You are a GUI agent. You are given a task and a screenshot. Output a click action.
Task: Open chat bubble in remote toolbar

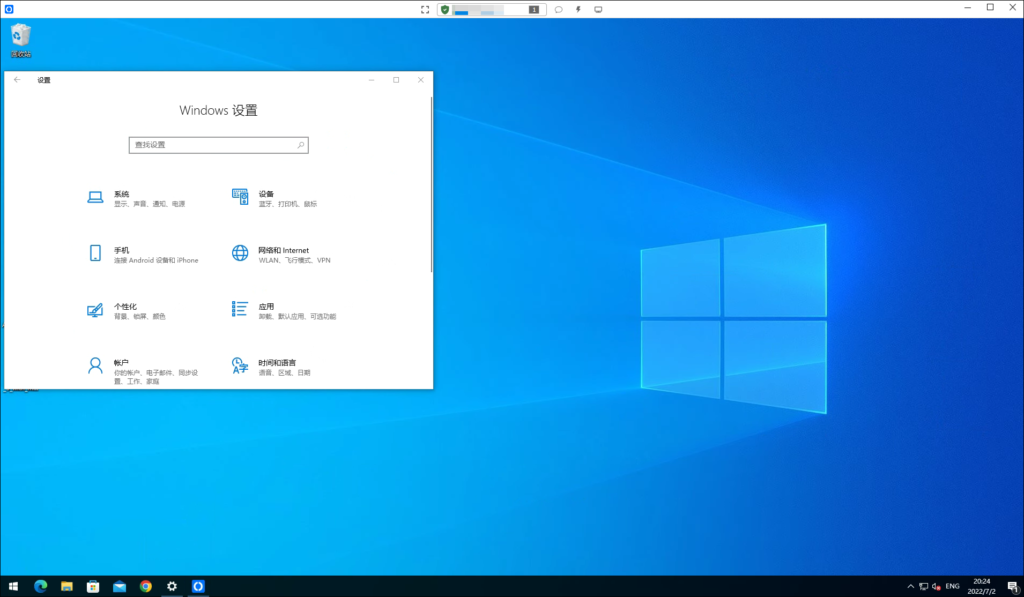point(559,9)
